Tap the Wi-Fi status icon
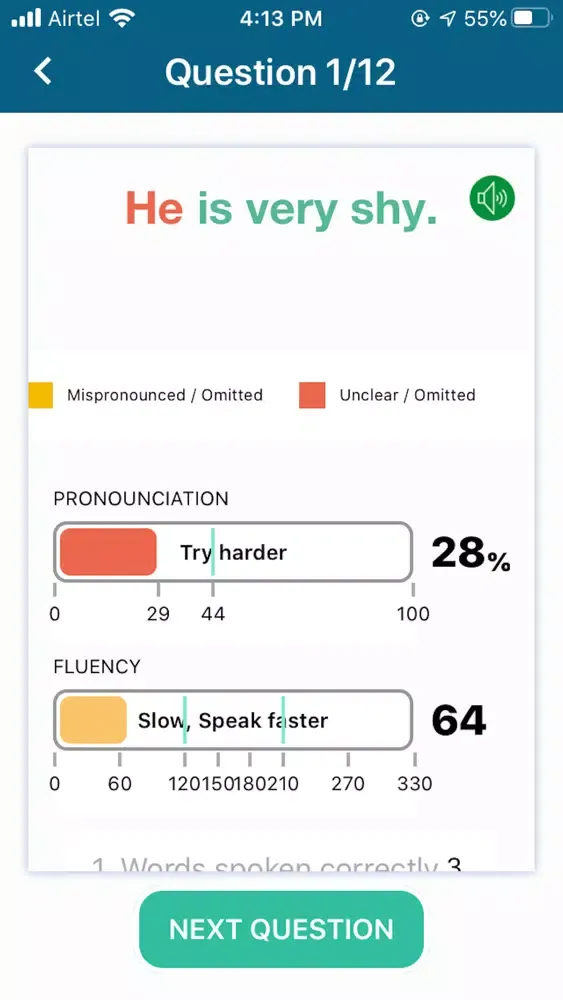563x1000 pixels. pos(121,18)
